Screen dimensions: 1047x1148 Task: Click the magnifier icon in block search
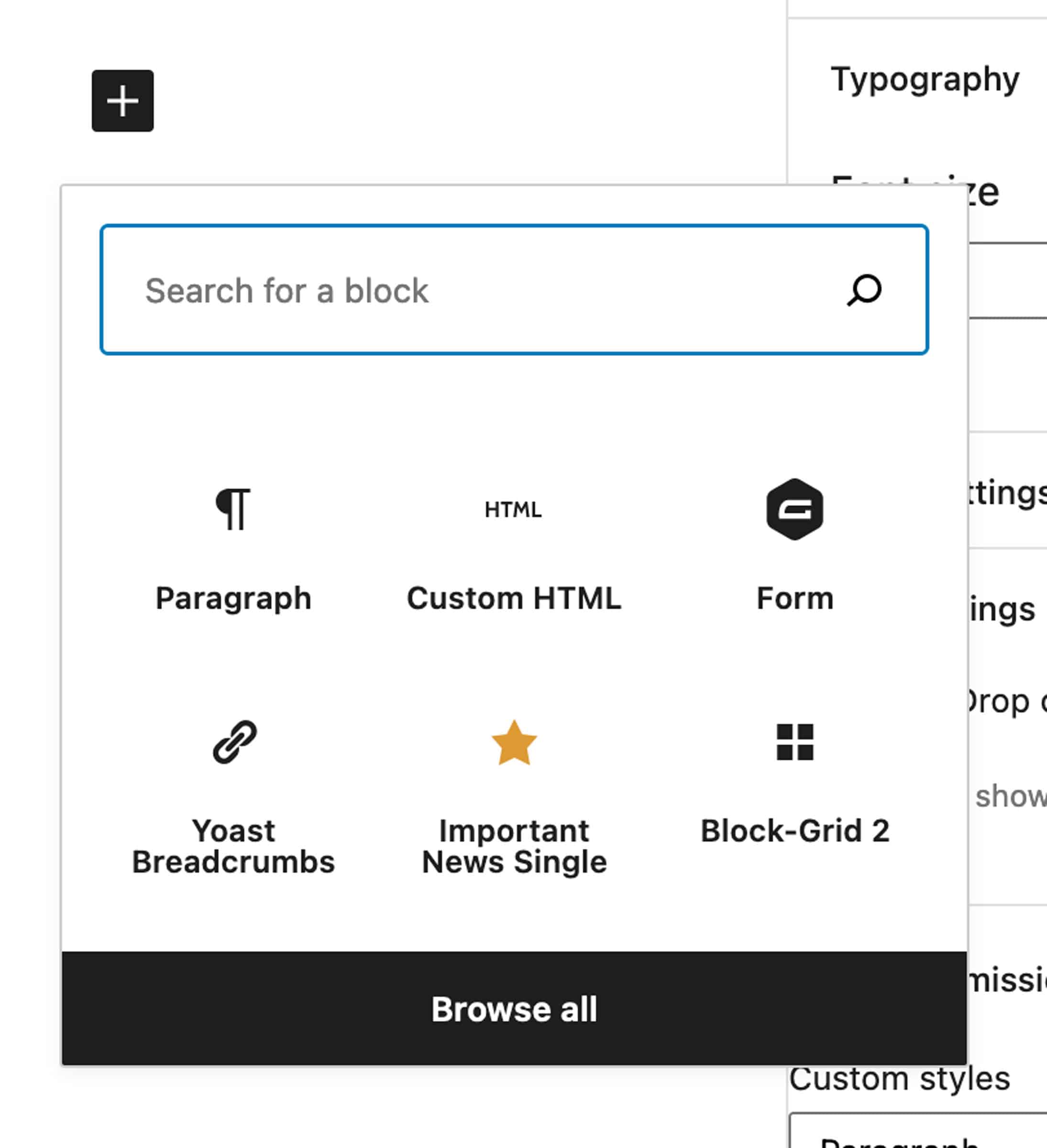864,290
